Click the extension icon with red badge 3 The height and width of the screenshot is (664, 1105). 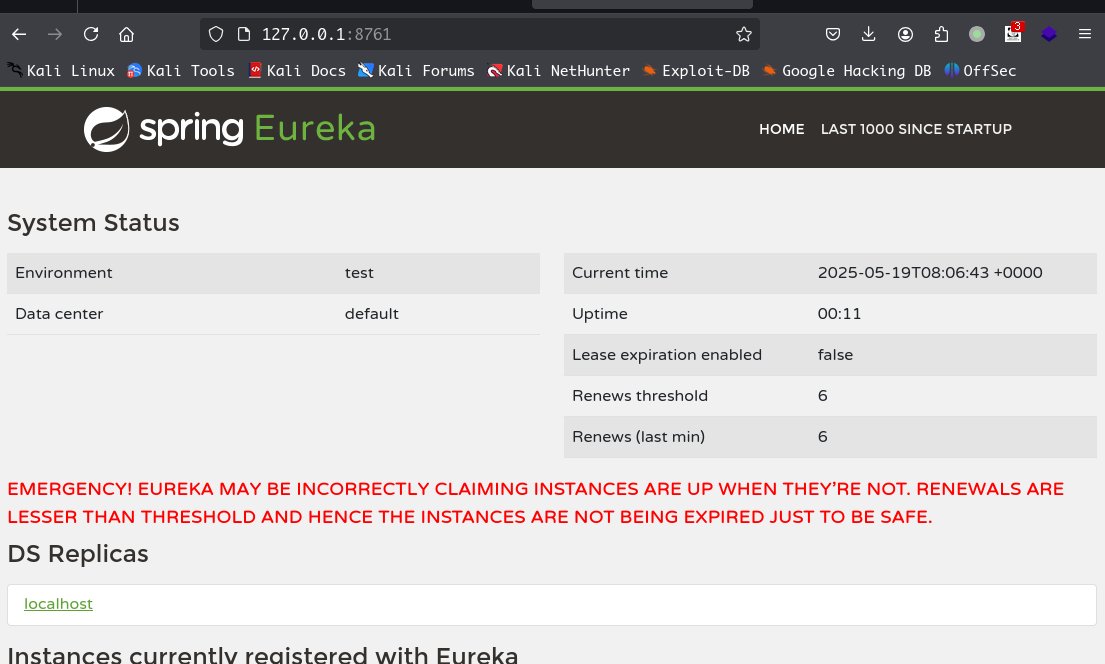tap(1013, 33)
